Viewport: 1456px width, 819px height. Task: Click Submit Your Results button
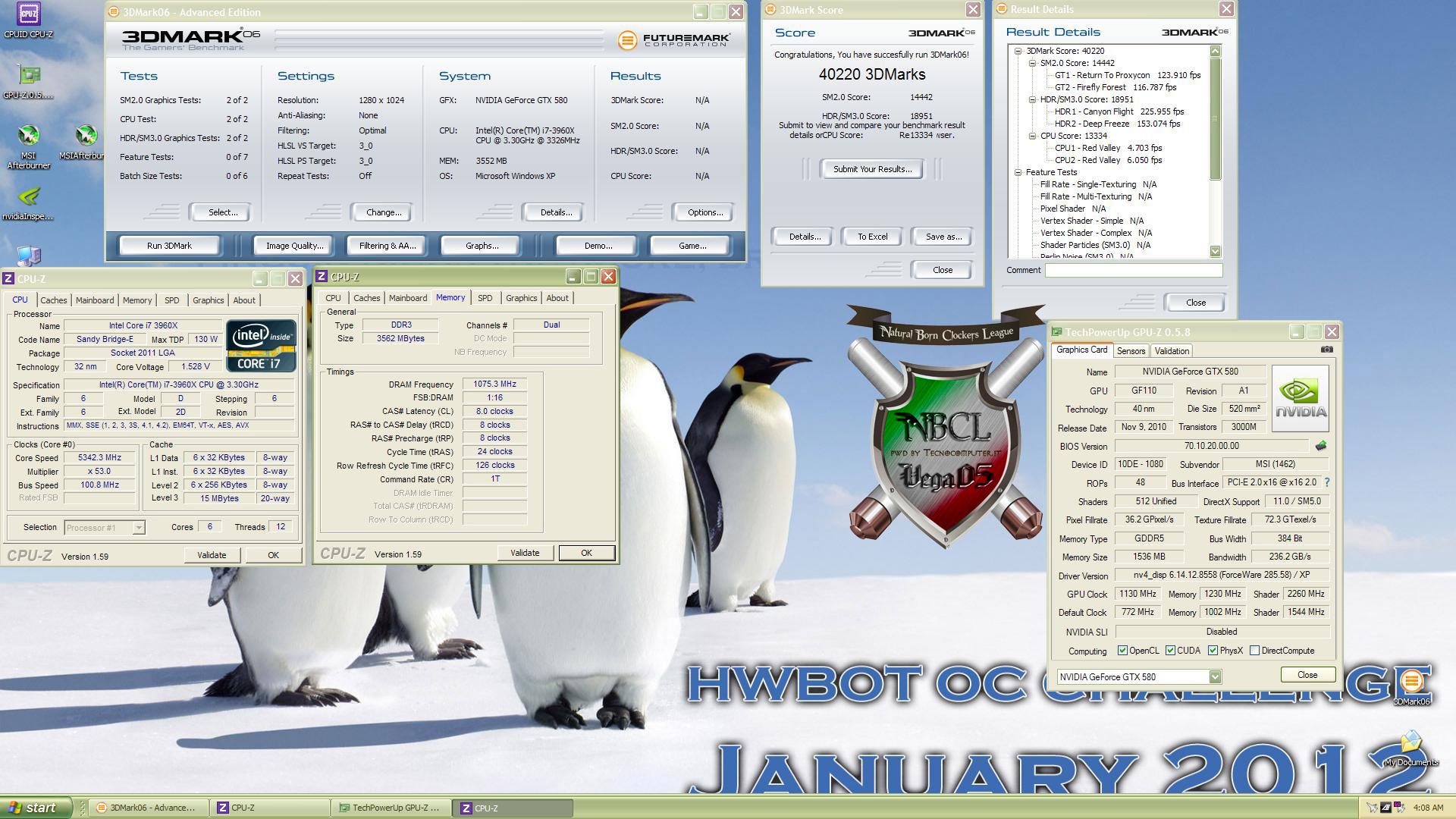click(872, 169)
